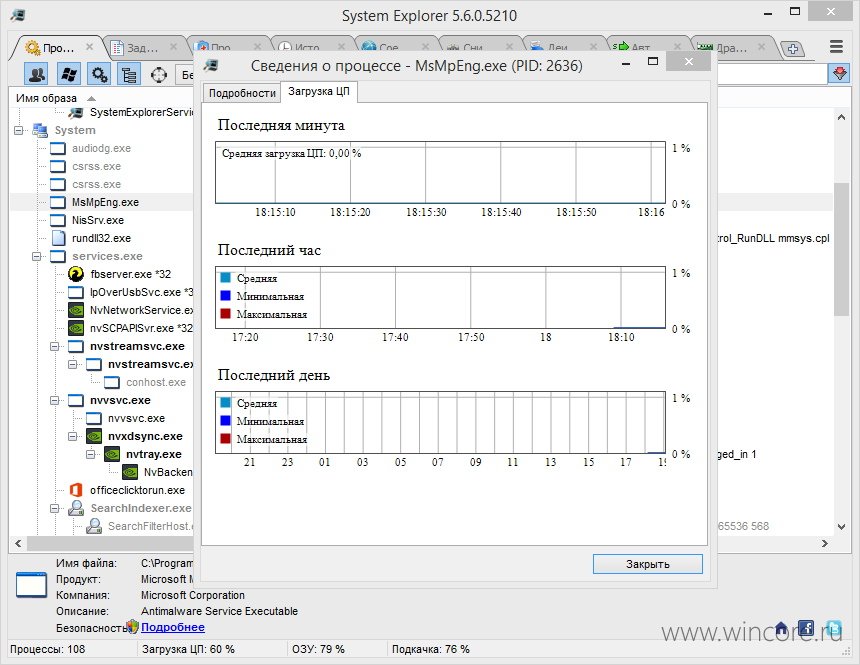This screenshot has height=665, width=860.
Task: Collapse the nvvsvc.exe parent node
Action: point(55,401)
